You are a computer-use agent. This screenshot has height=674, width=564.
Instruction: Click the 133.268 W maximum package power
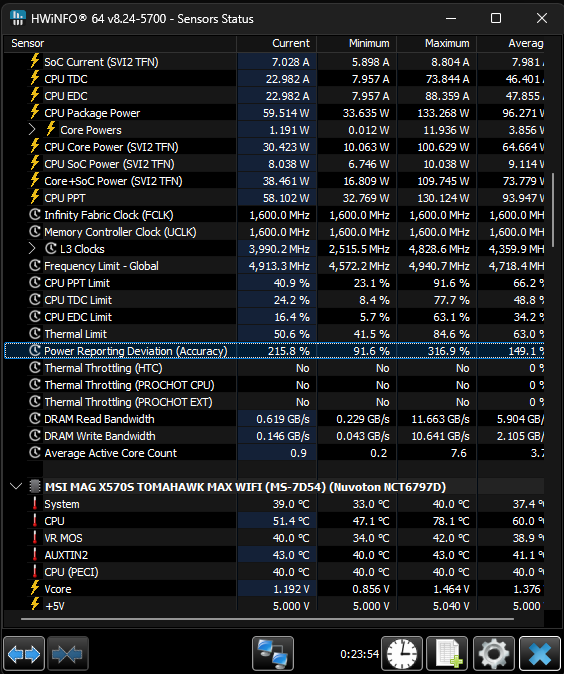[443, 113]
